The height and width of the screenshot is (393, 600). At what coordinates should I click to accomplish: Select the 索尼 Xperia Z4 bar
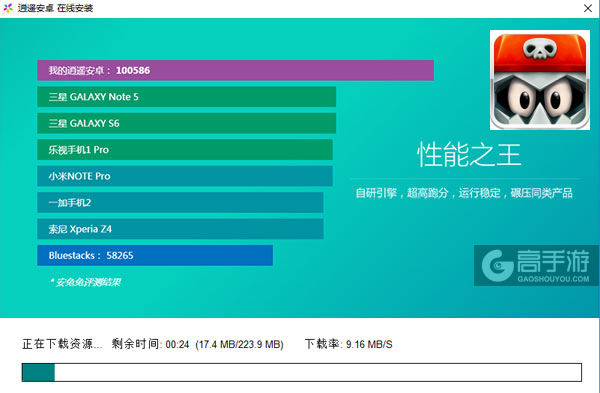(180, 229)
